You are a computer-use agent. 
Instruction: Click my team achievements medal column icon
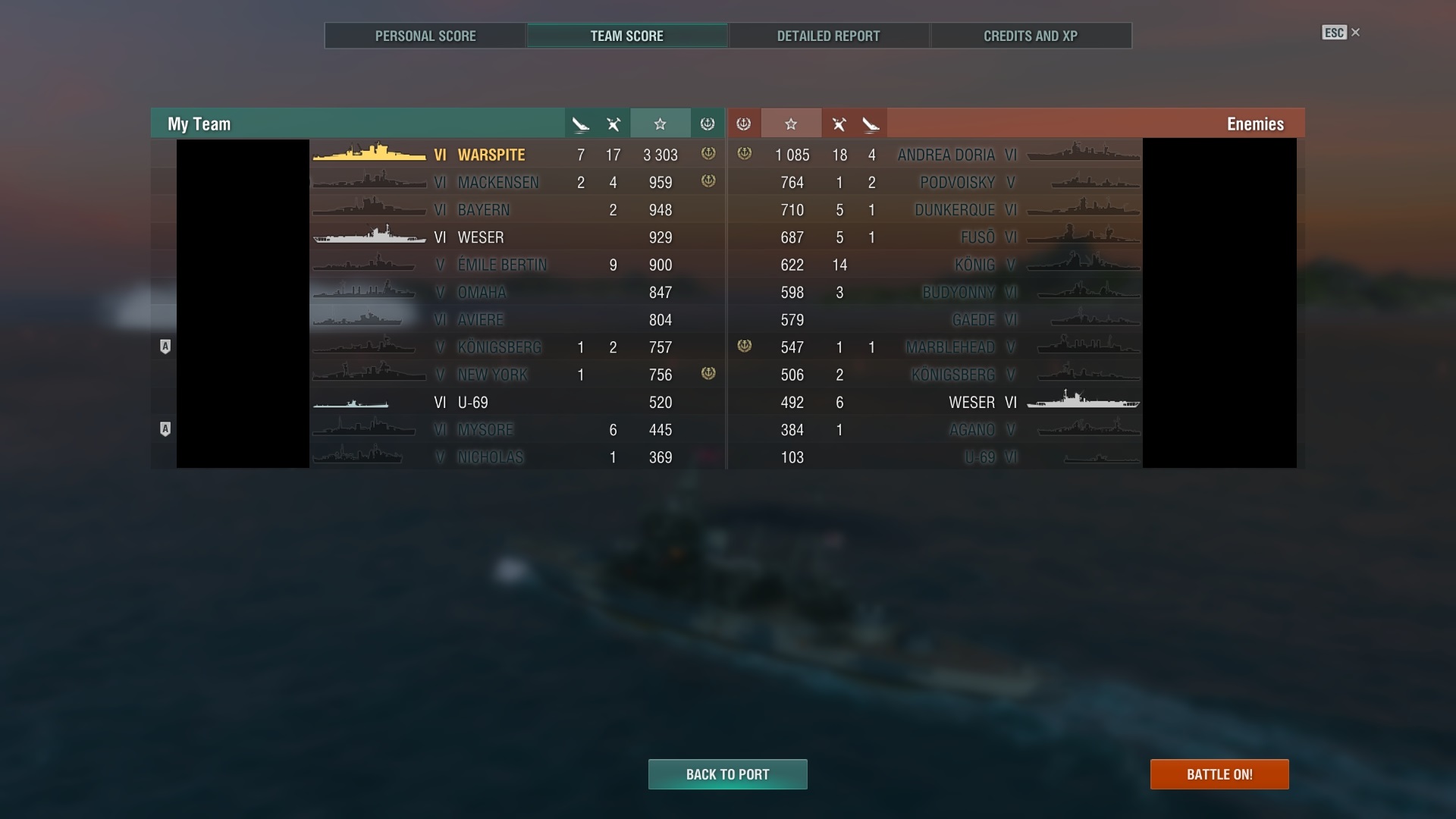708,124
